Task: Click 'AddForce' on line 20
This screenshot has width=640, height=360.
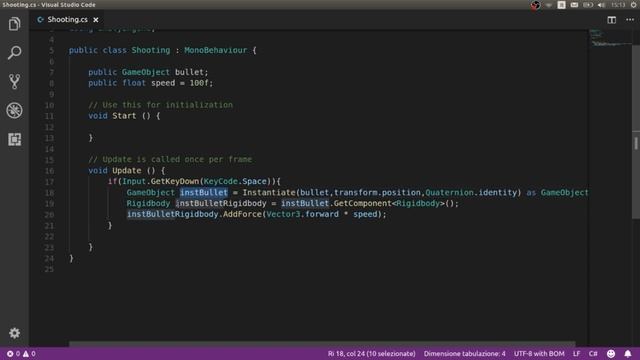Action: [x=242, y=214]
